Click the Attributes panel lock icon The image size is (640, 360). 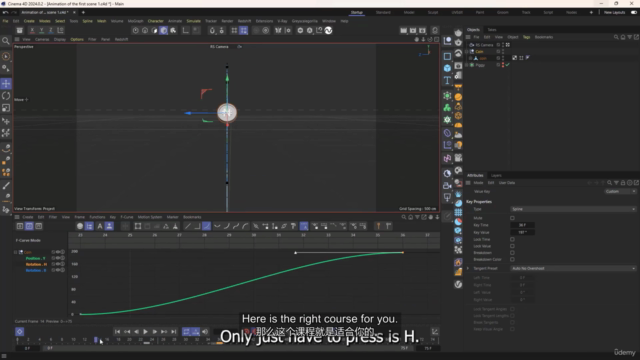point(623,183)
